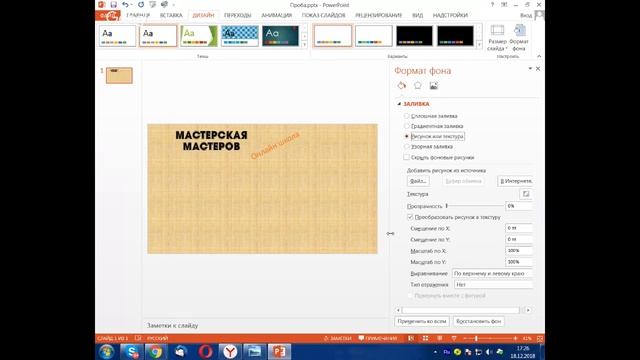Open the ПОКАЗ СЛАЙДОВ ribbon tab
The height and width of the screenshot is (360, 640).
(324, 15)
